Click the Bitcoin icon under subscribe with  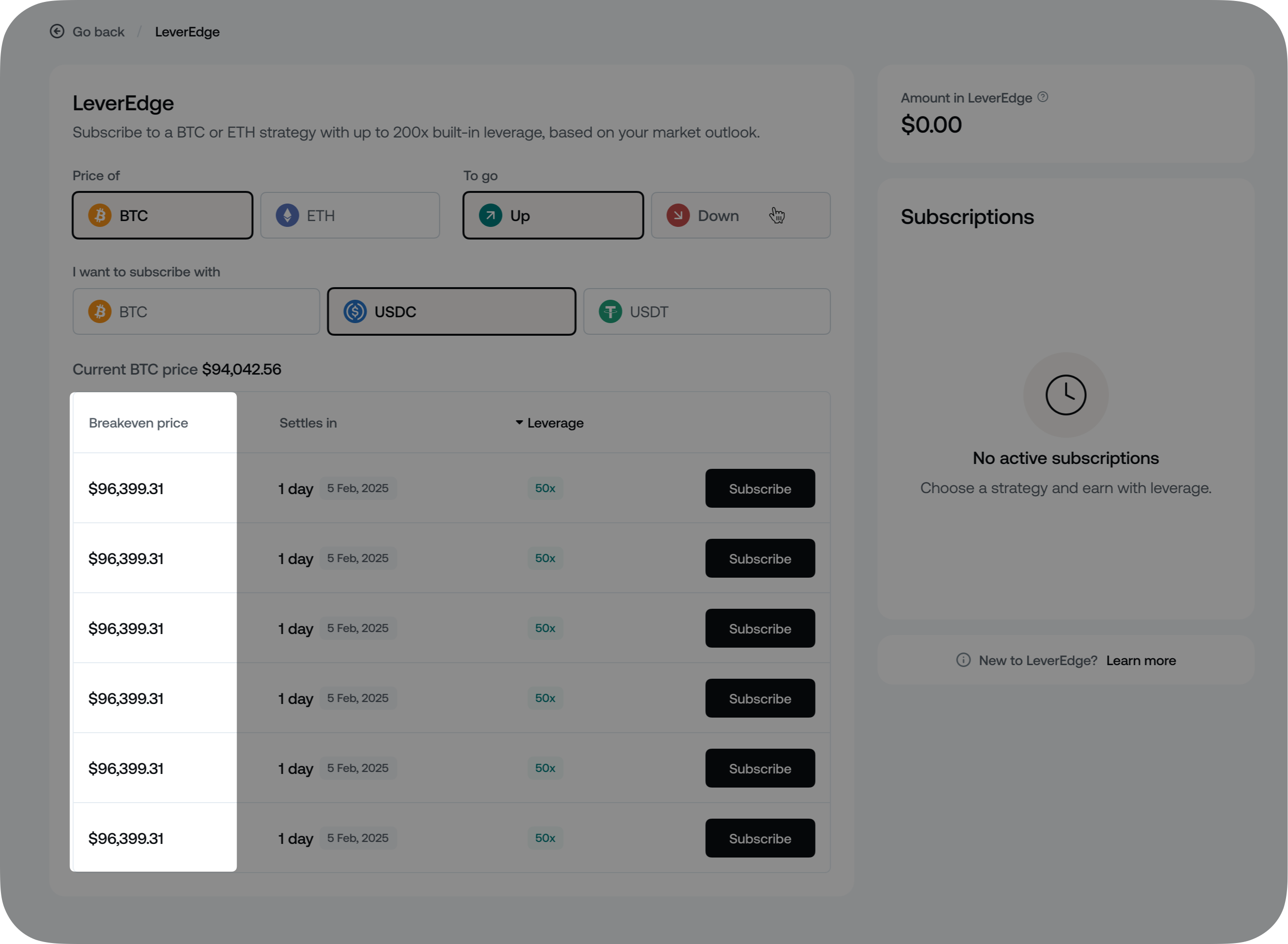100,312
